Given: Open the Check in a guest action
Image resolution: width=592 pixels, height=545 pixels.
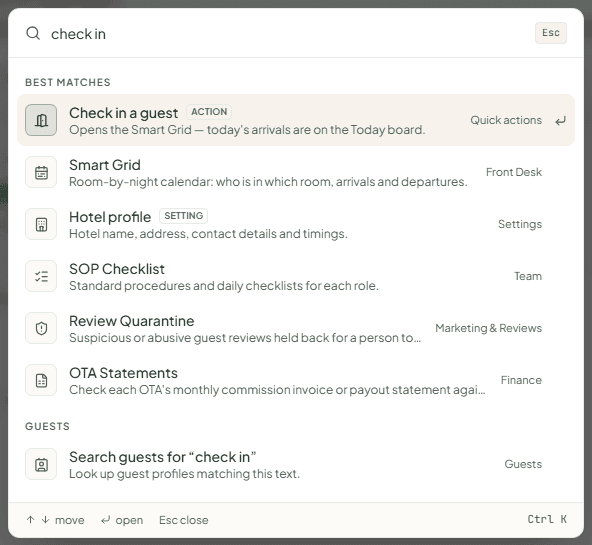Looking at the screenshot, I should [296, 120].
